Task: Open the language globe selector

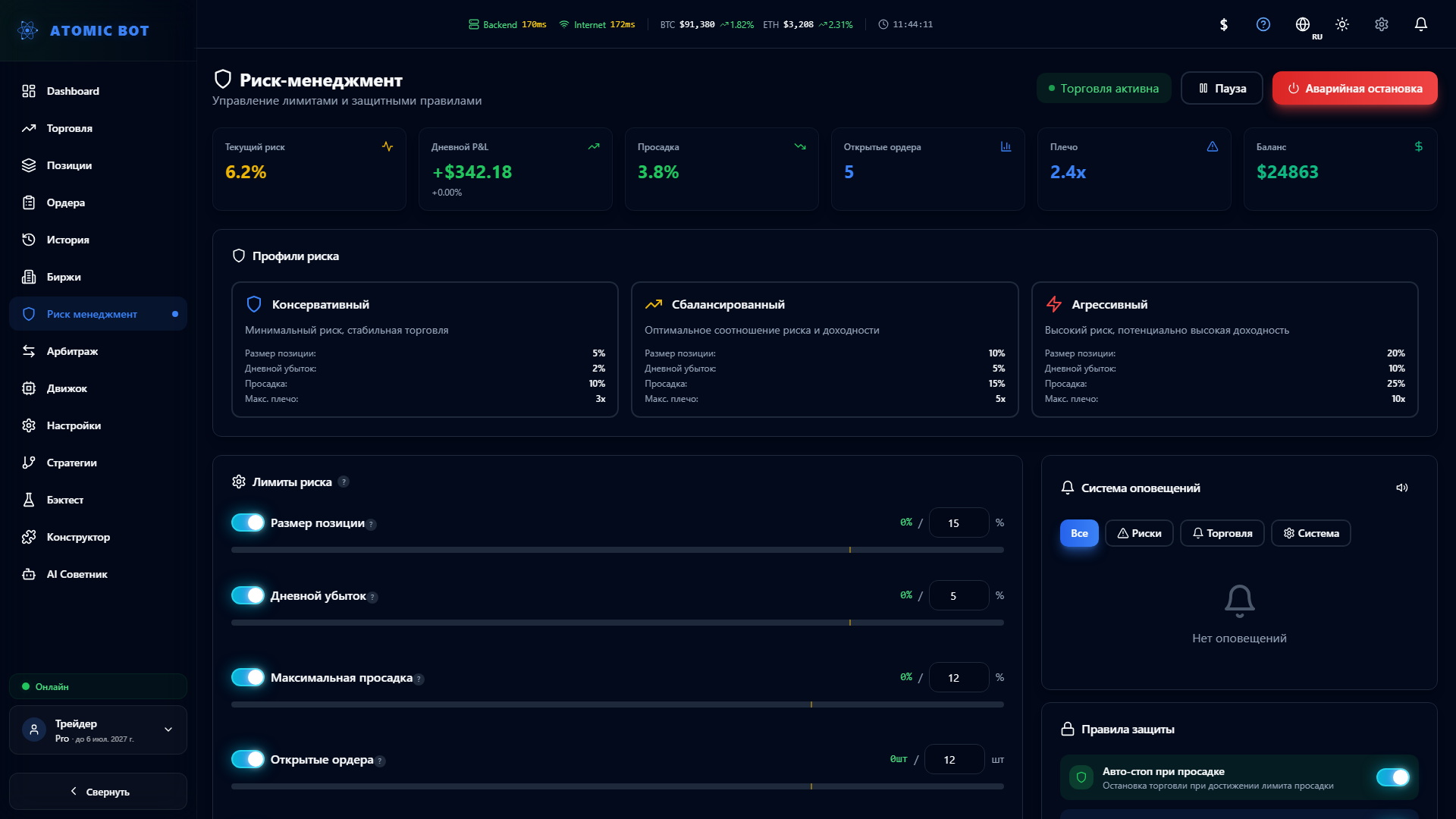Action: tap(1303, 24)
